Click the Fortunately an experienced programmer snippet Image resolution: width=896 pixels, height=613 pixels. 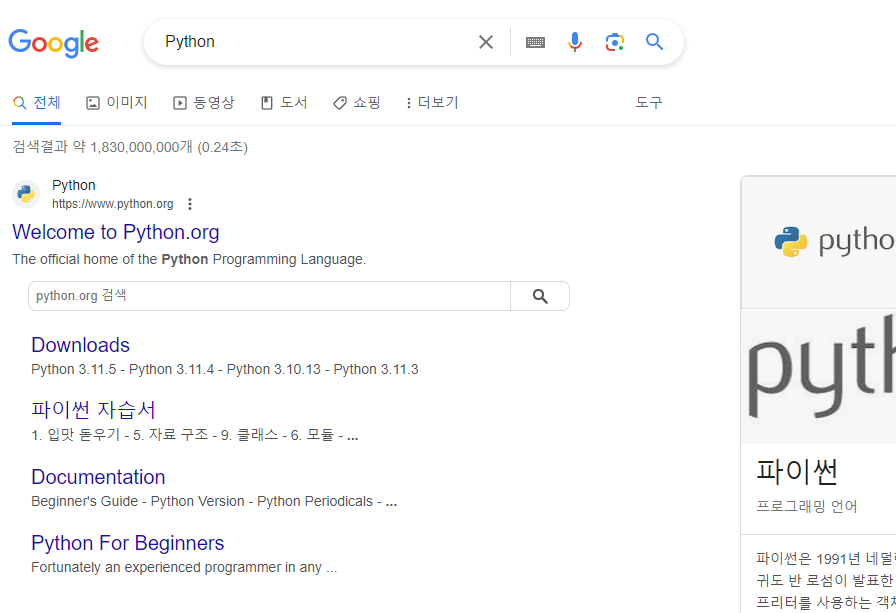click(184, 567)
